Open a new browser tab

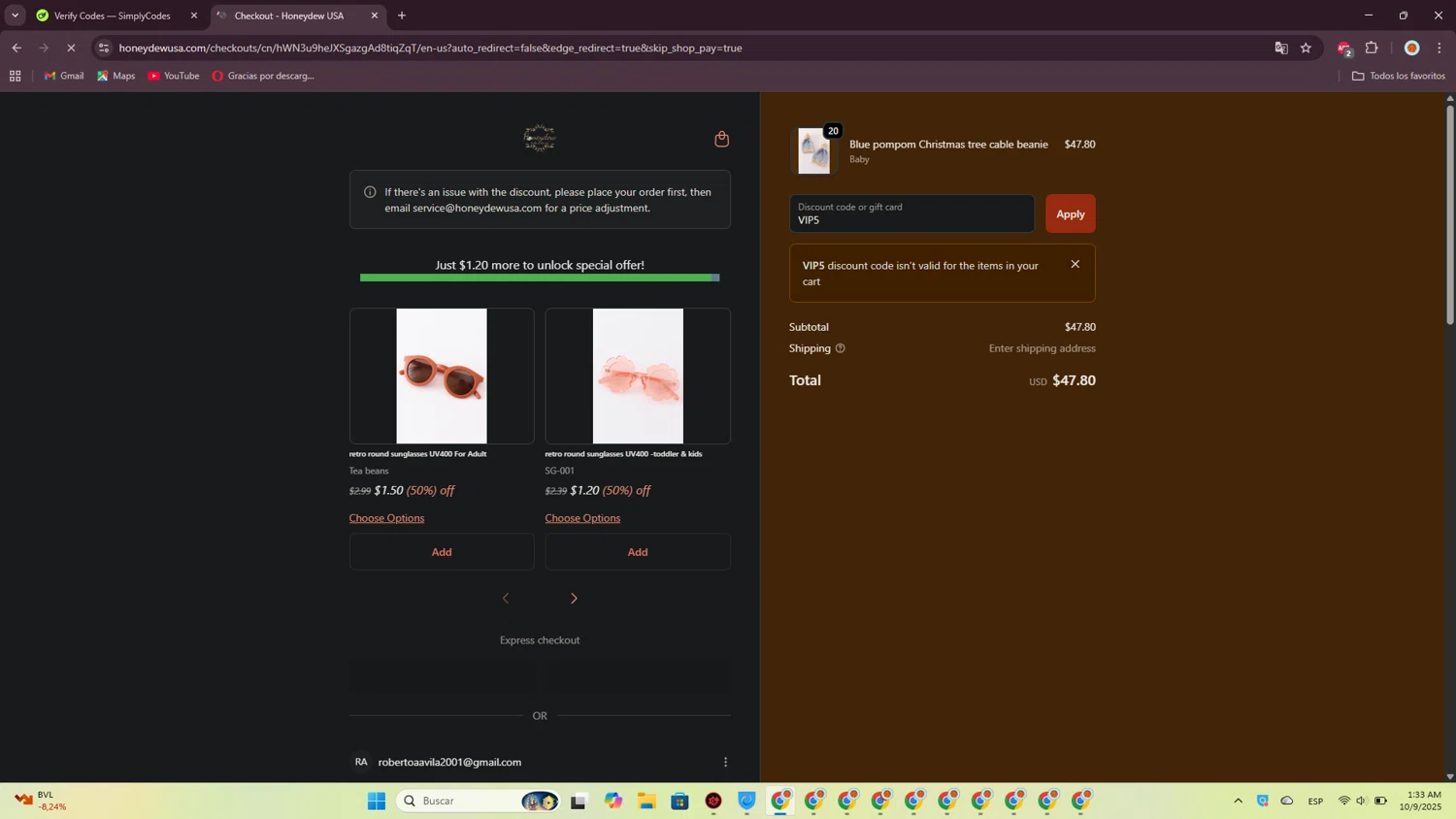pyautogui.click(x=402, y=16)
